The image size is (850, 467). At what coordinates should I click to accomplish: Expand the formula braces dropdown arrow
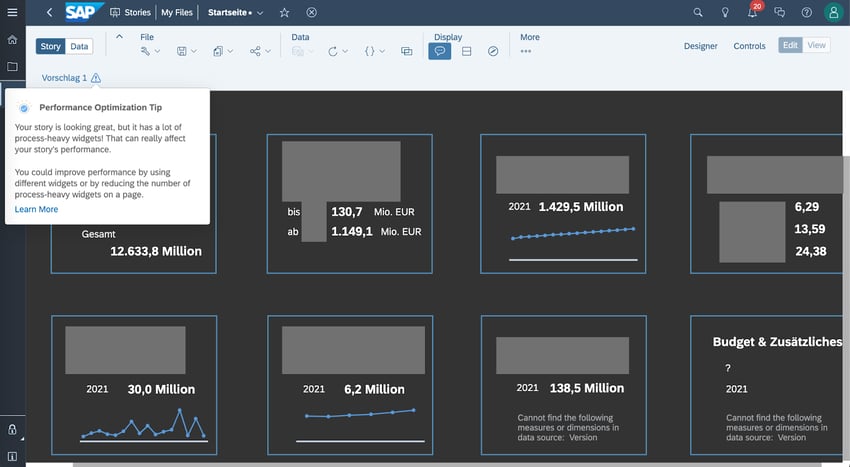click(382, 51)
